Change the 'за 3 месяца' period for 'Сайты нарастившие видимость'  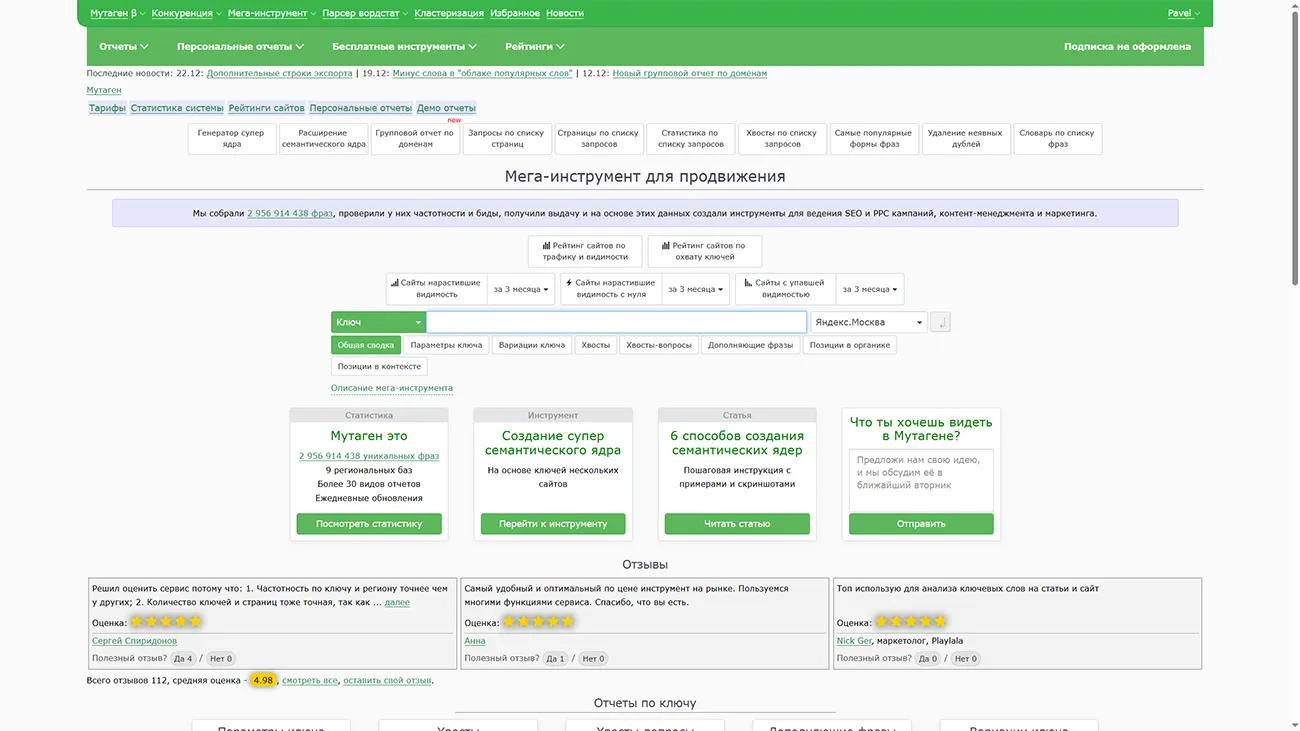[x=521, y=289]
